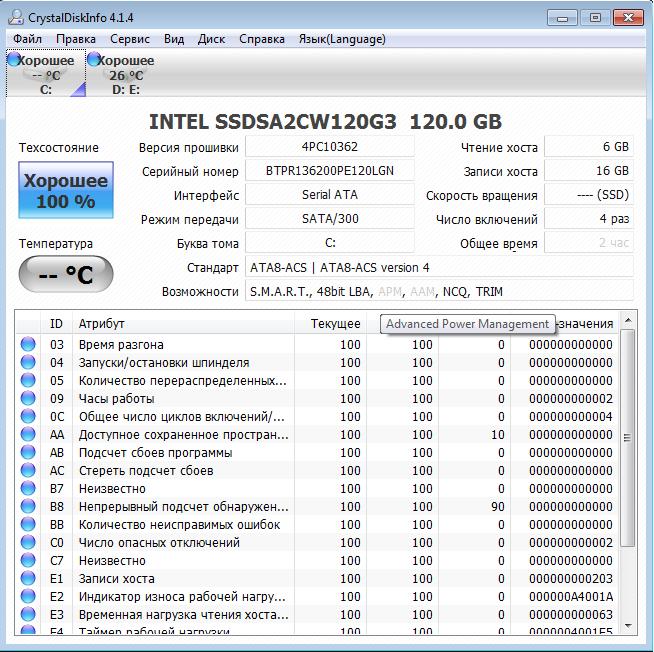
Task: Click status orb for E1 Записи хоста
Action: click(x=28, y=578)
